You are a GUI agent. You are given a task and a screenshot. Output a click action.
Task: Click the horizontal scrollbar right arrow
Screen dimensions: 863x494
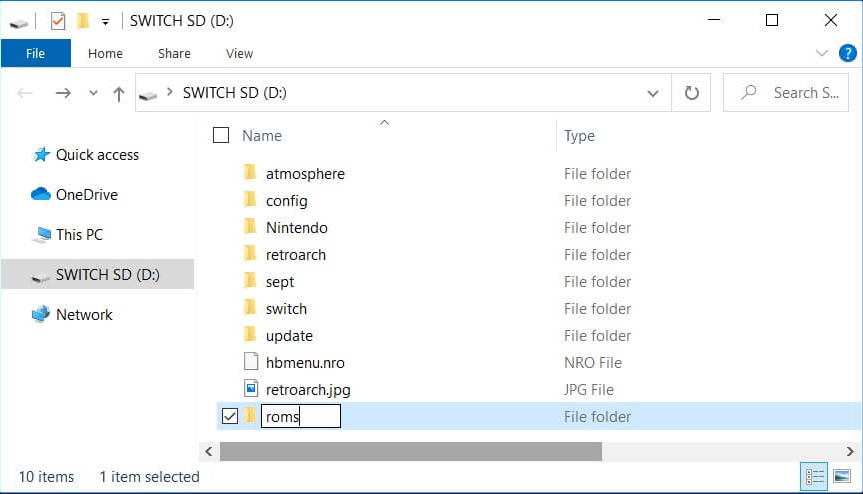[850, 452]
